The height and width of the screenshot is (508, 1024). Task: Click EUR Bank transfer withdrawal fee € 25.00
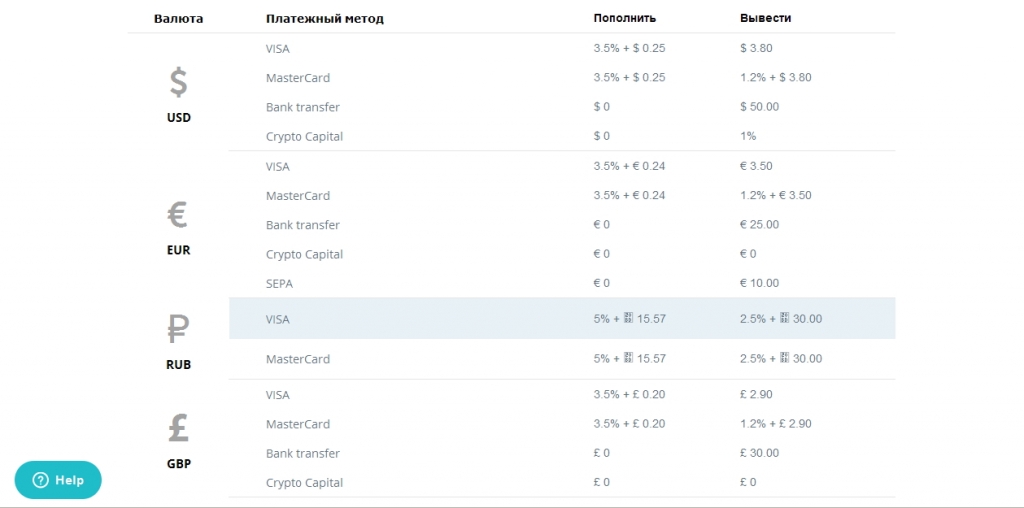tap(760, 225)
